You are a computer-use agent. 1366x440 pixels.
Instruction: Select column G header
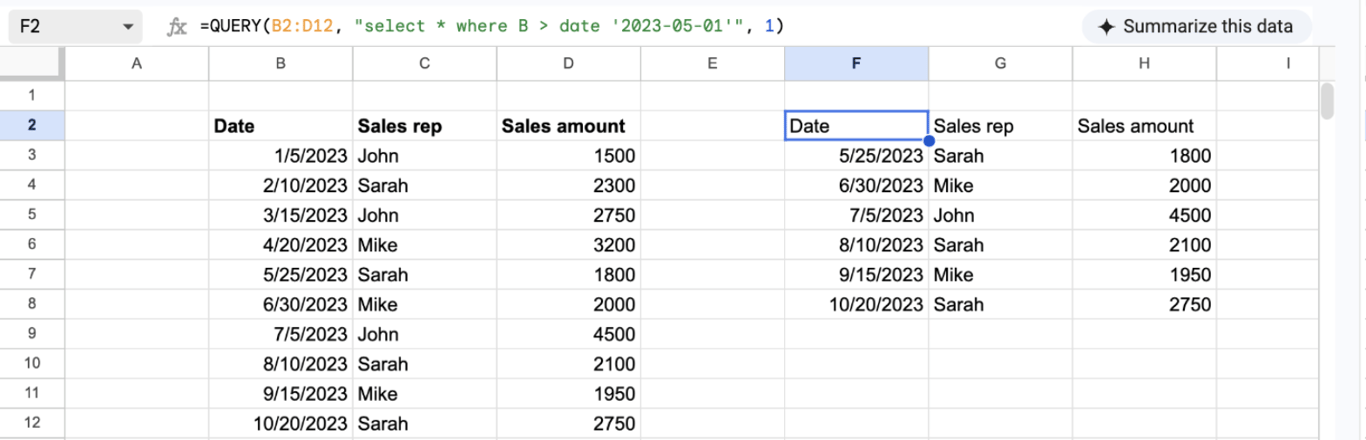coord(1001,63)
